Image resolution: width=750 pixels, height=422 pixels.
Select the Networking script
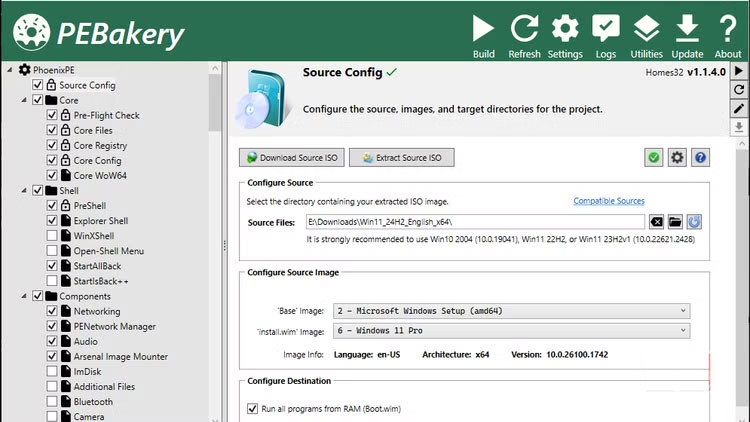[x=97, y=311]
